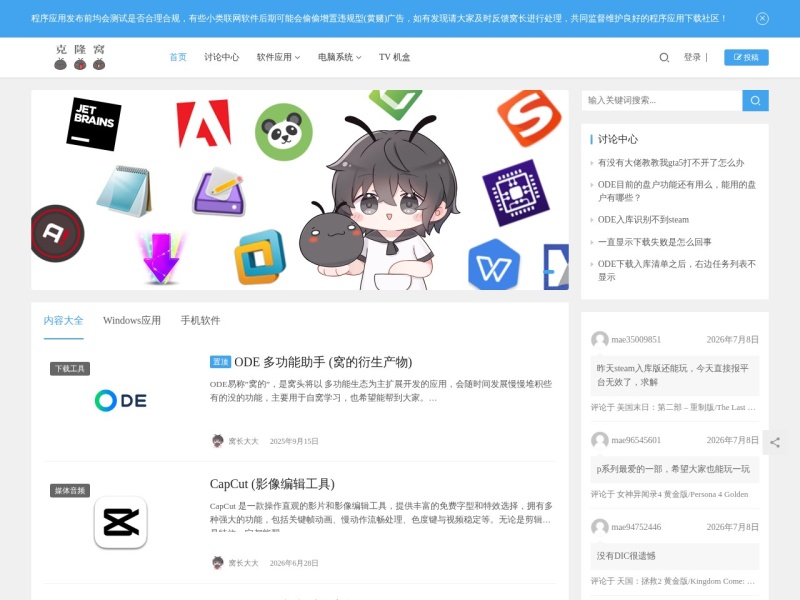The height and width of the screenshot is (600, 800).
Task: Open the 讨论中心 menu item
Action: (221, 57)
